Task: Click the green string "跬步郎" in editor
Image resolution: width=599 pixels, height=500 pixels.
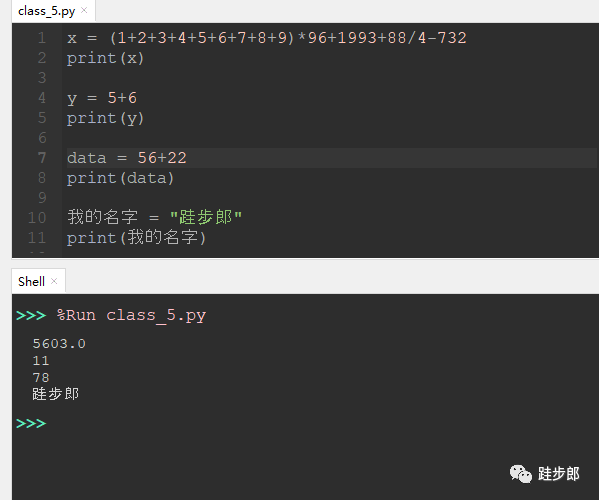Action: pyautogui.click(x=206, y=217)
